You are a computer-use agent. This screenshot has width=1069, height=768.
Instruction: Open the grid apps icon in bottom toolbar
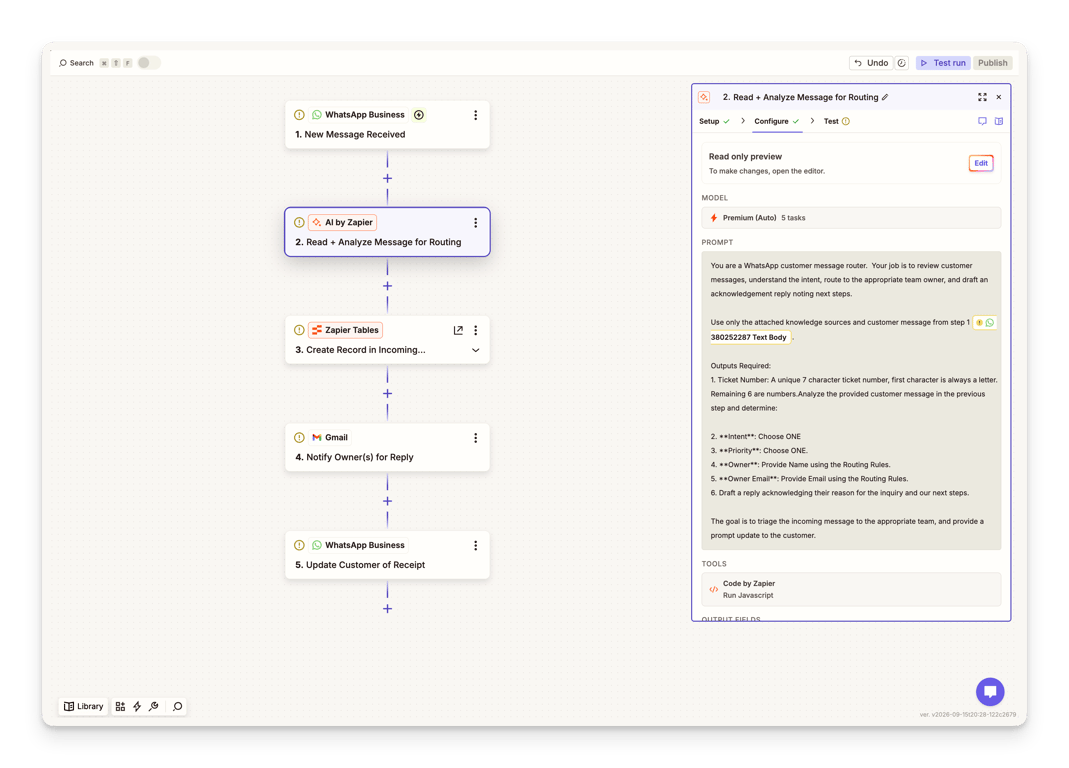[x=120, y=707]
